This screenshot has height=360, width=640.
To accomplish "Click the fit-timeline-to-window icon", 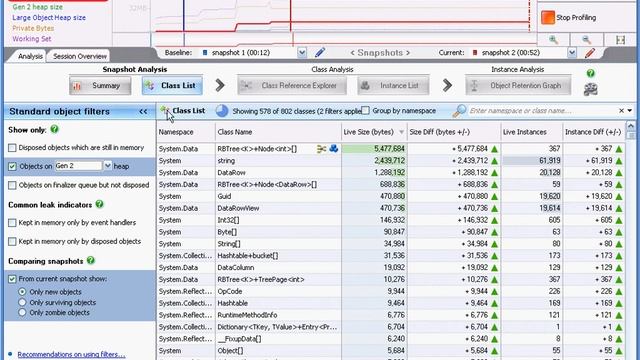I will [620, 40].
